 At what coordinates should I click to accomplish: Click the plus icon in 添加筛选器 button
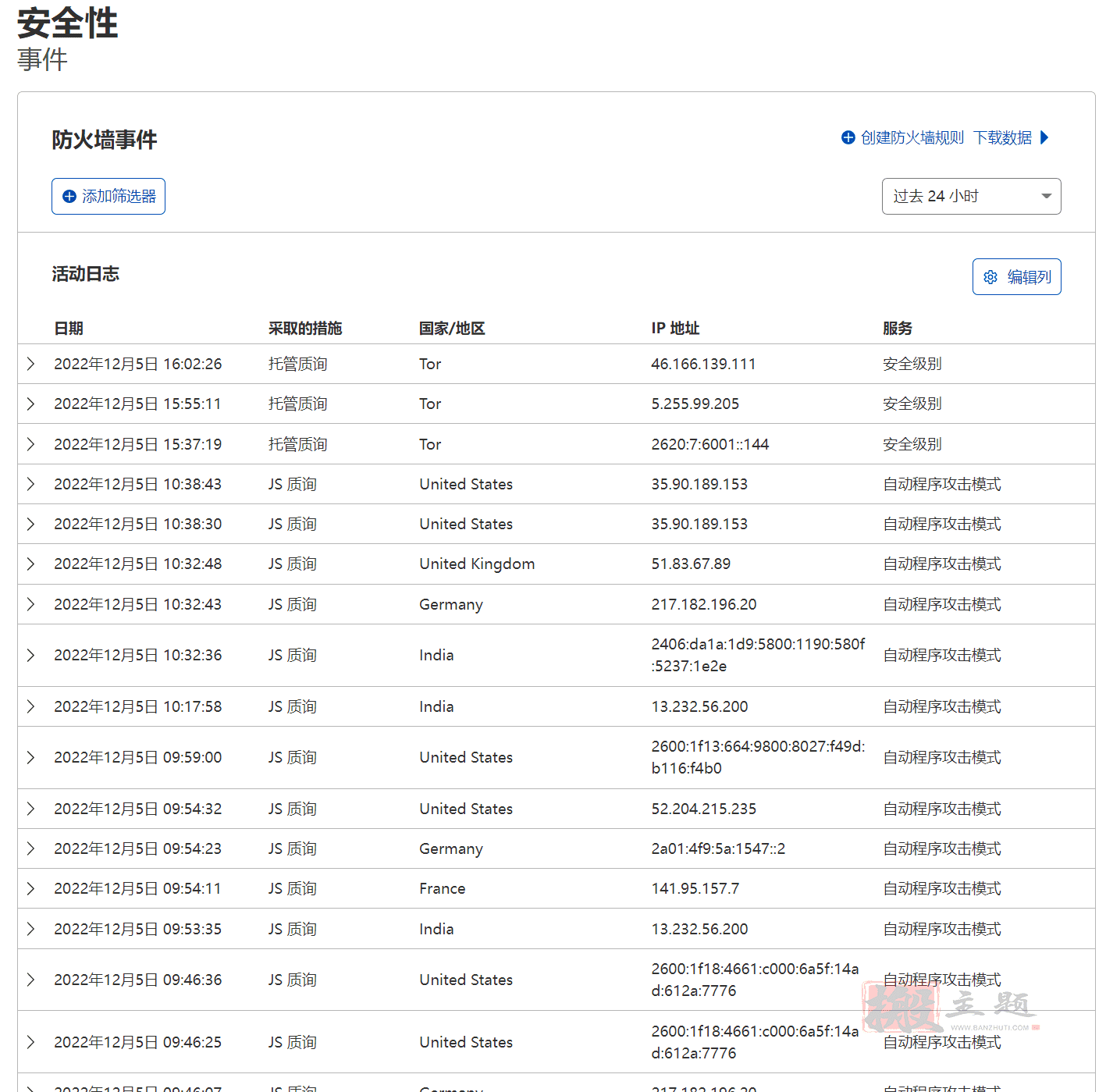(x=69, y=197)
